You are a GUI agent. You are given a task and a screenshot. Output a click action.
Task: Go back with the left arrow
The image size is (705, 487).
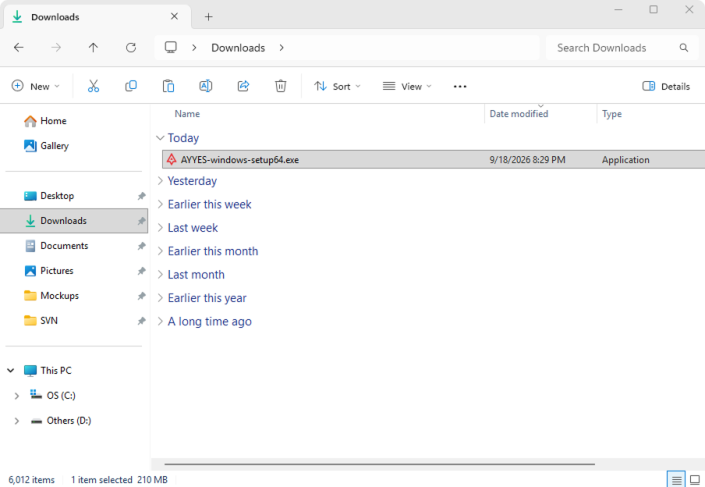pos(18,47)
